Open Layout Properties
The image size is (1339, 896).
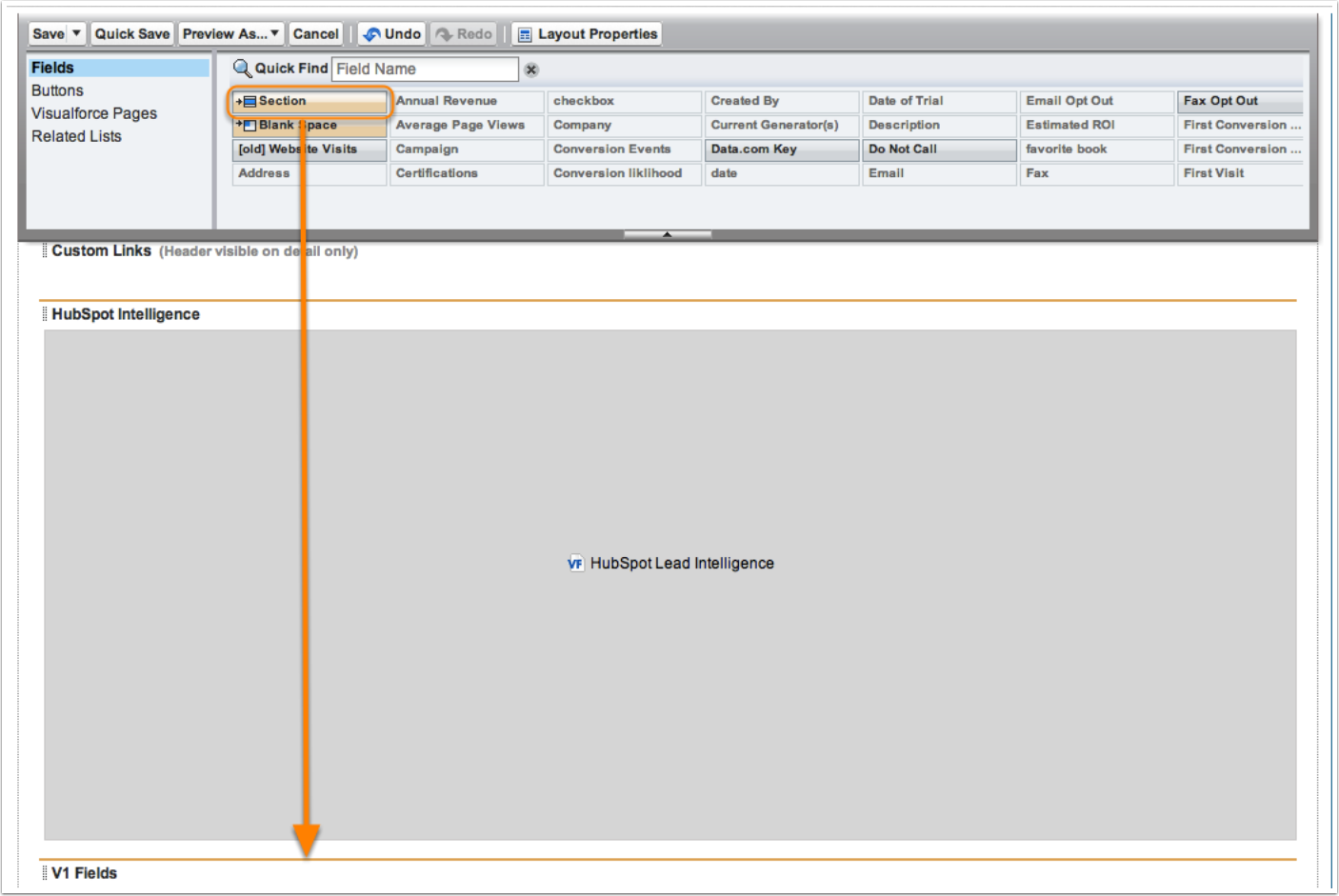click(x=587, y=34)
